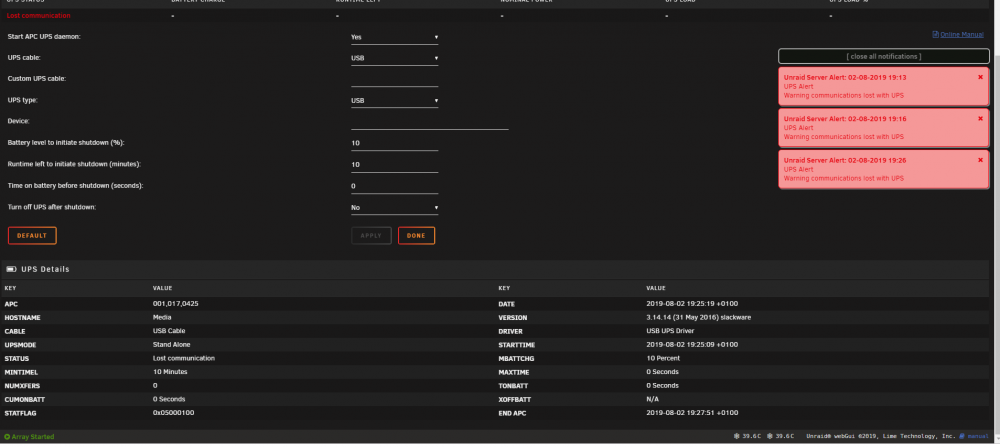Click the END APC timestamp value
This screenshot has width=1000, height=447.
(x=692, y=413)
